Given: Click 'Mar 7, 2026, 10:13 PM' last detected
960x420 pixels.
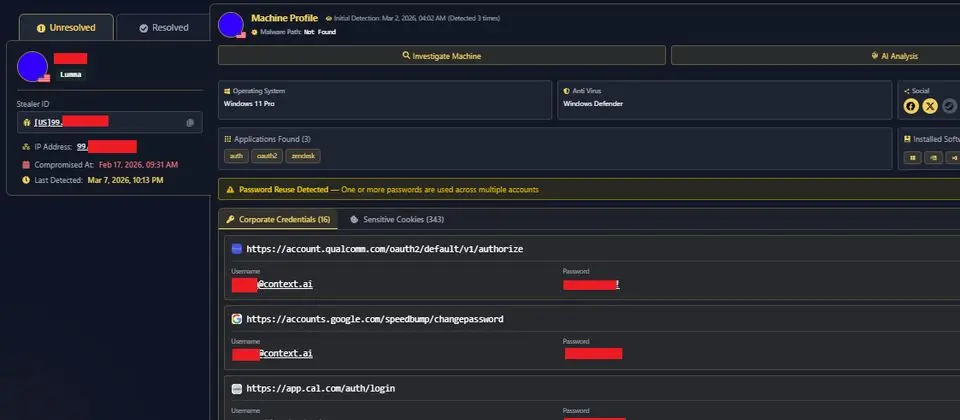Looking at the screenshot, I should (126, 180).
